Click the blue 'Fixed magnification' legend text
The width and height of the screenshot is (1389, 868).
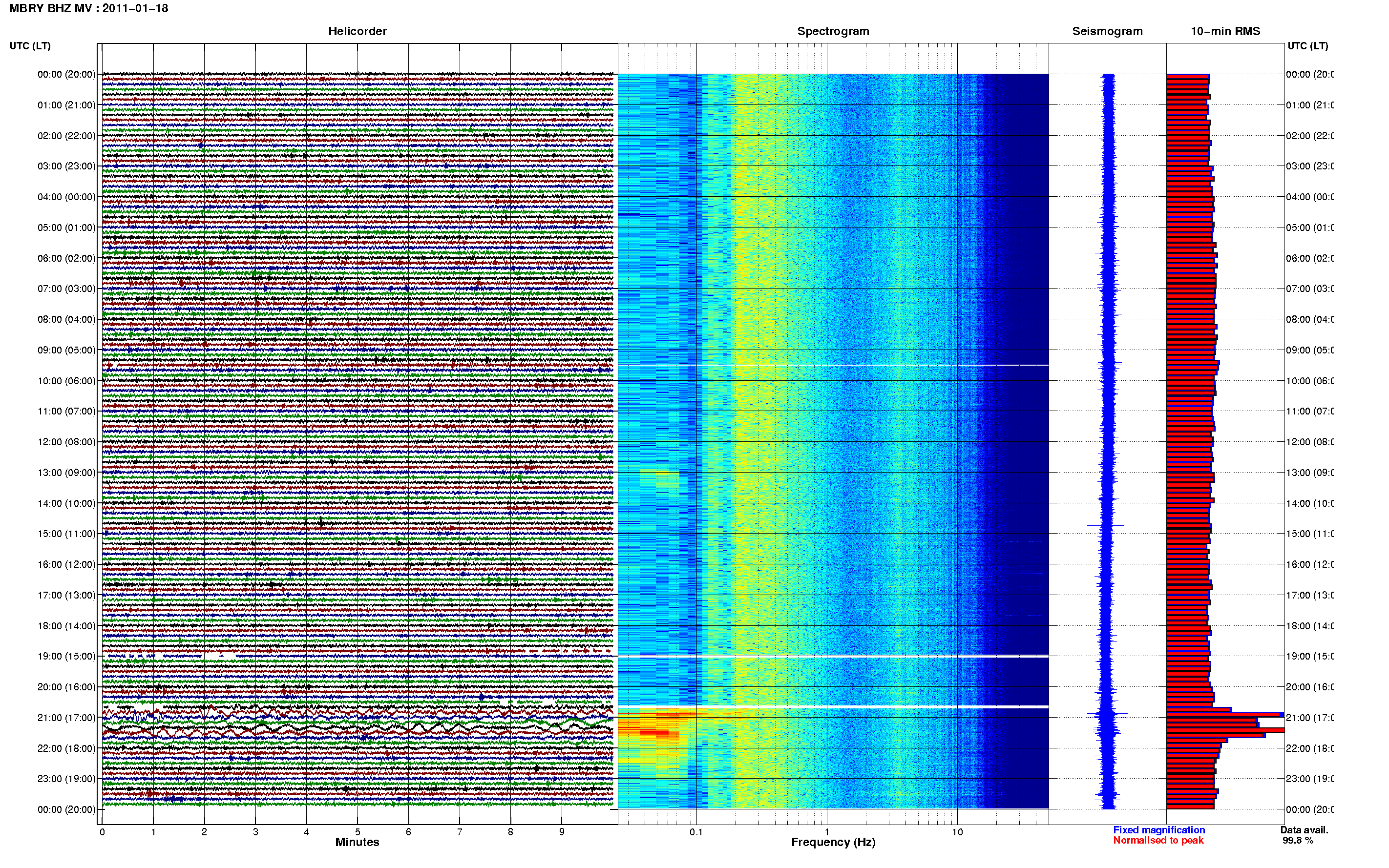click(1159, 830)
